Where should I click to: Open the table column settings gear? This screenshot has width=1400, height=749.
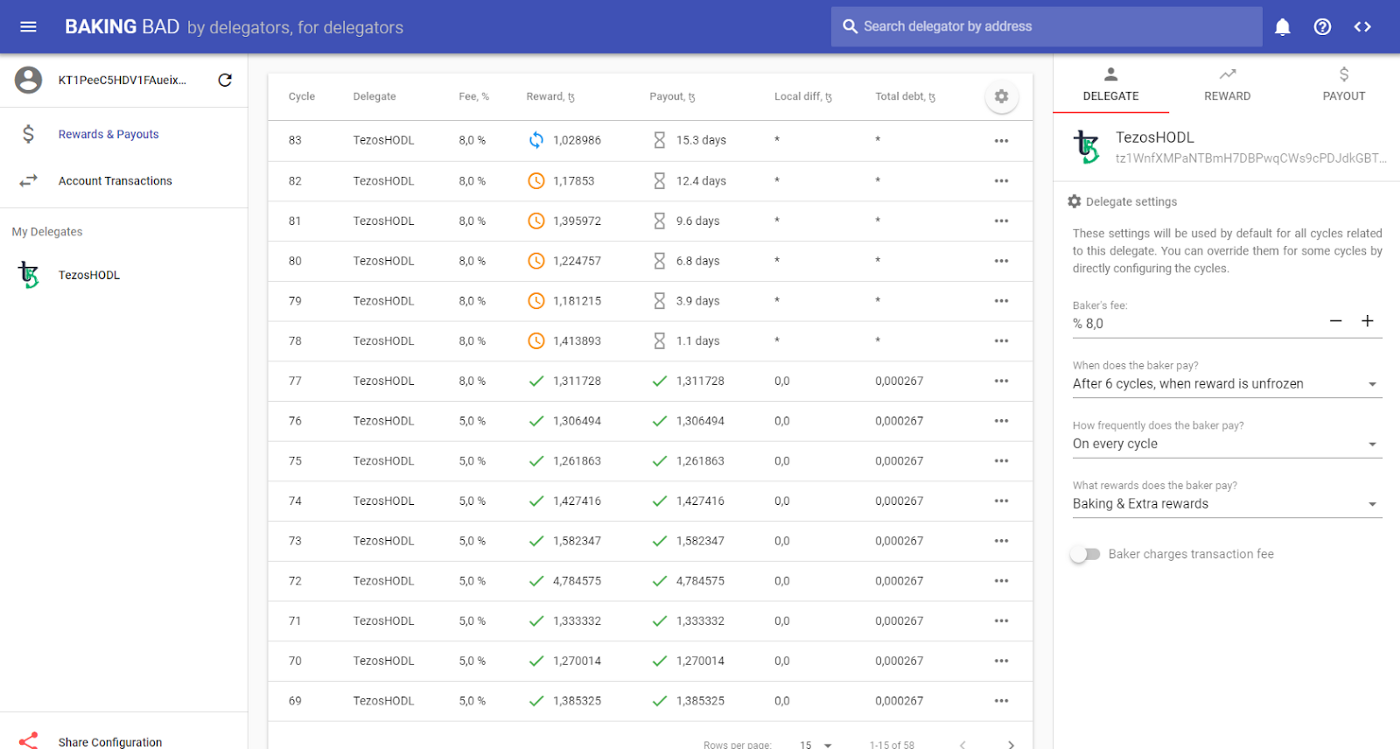click(x=1001, y=97)
